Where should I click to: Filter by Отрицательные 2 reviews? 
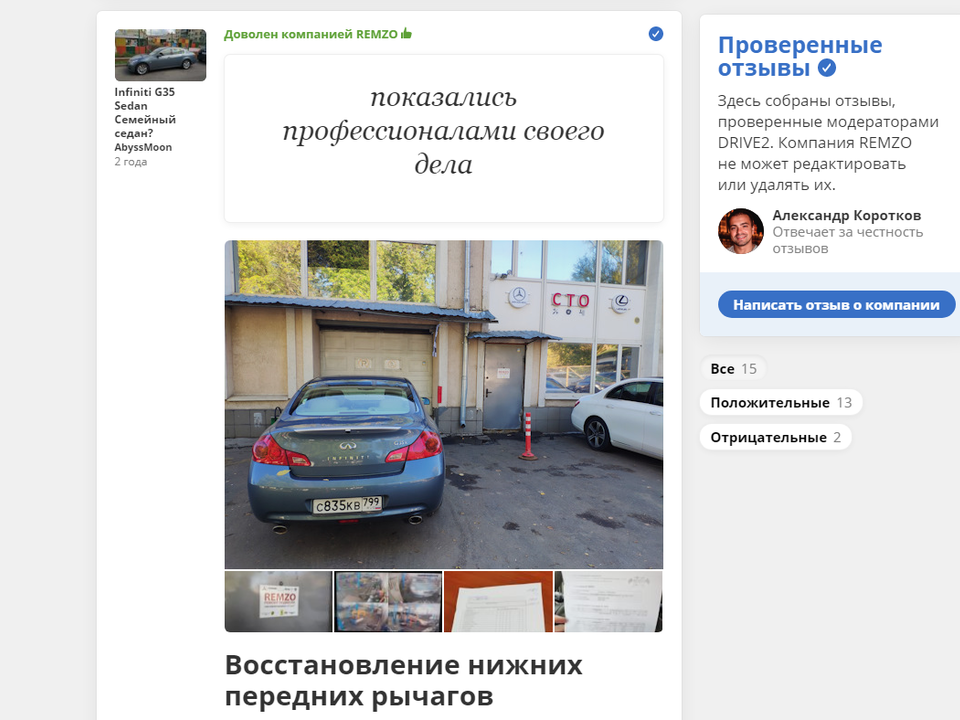click(x=776, y=437)
